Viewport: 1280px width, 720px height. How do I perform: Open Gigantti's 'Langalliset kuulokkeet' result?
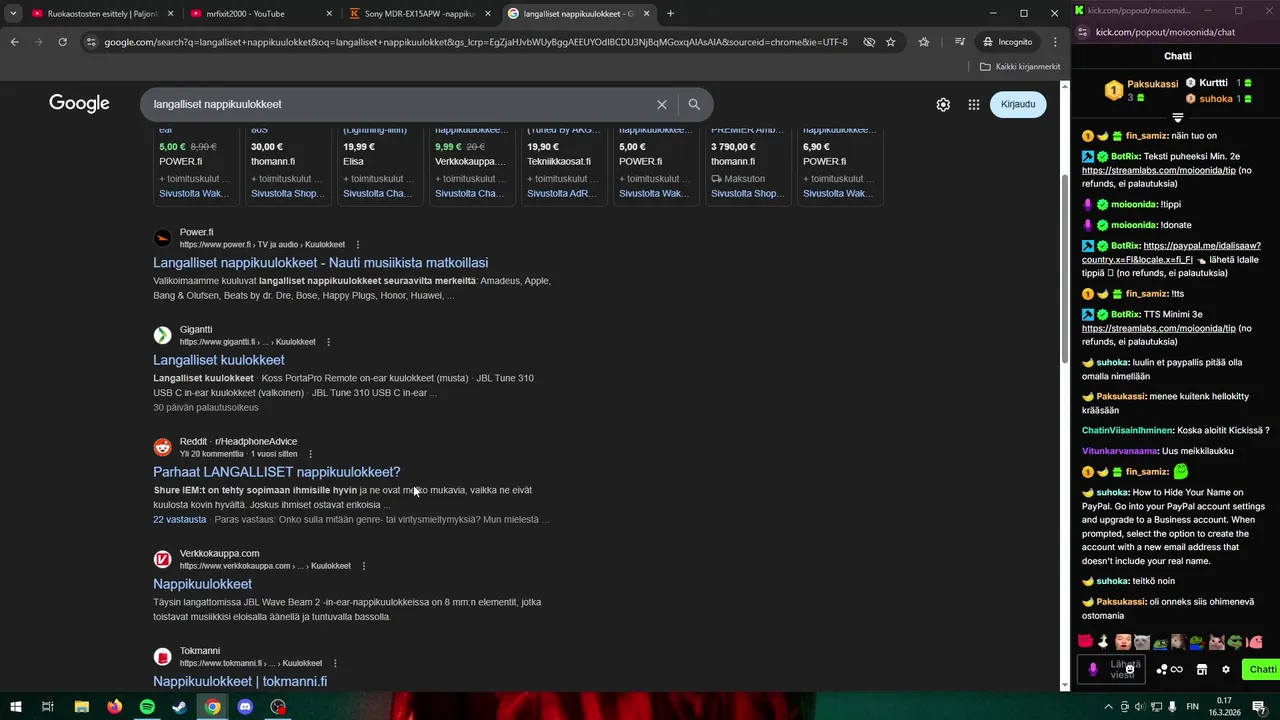(219, 359)
